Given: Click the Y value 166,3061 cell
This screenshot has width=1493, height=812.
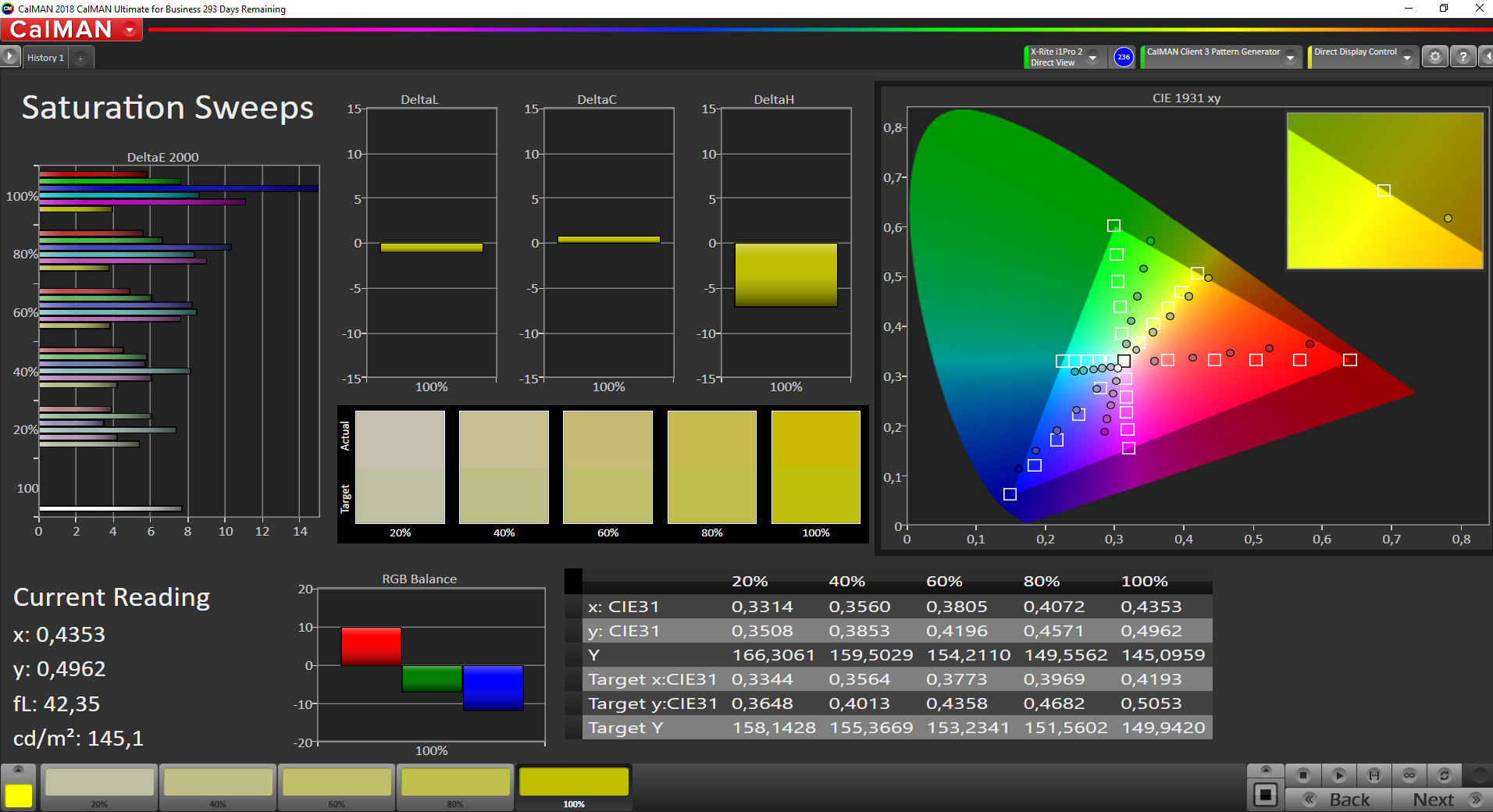Looking at the screenshot, I should click(x=773, y=655).
